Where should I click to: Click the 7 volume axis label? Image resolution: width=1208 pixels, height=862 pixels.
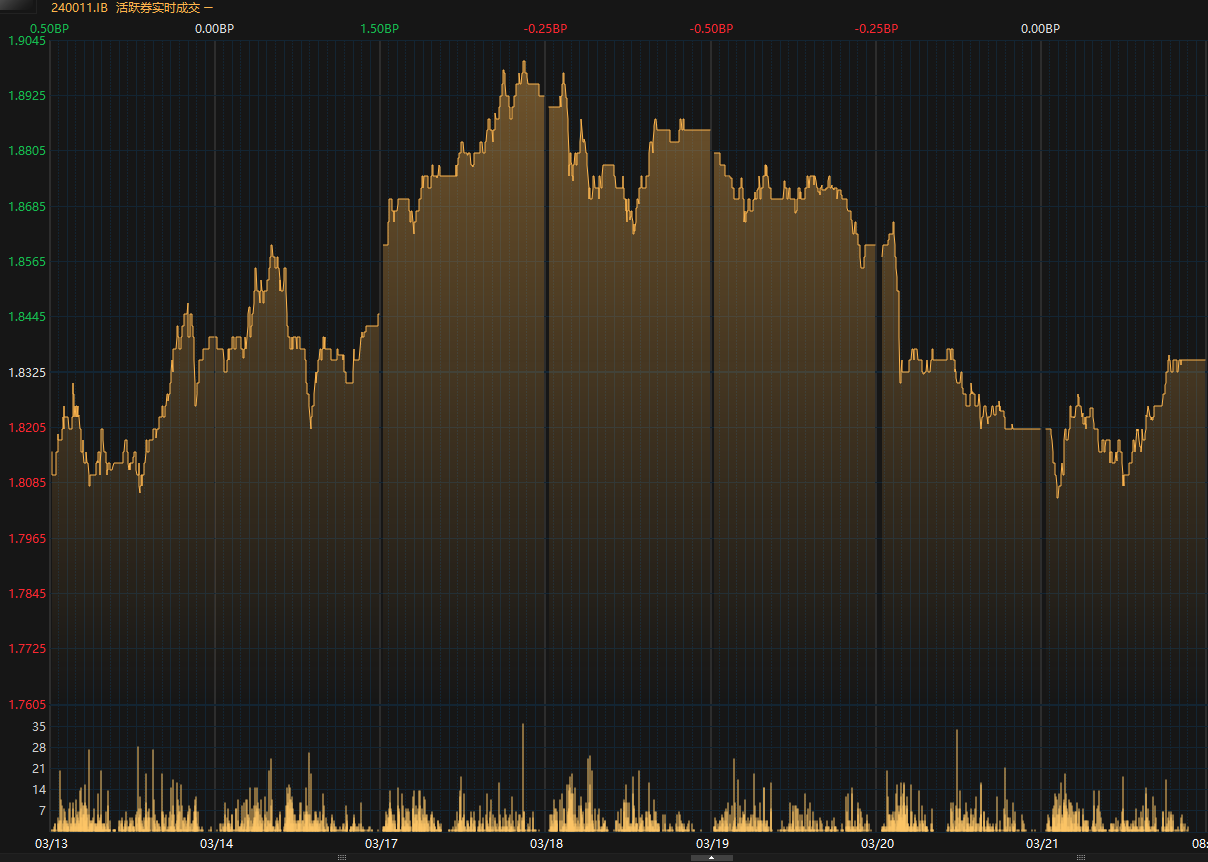(x=42, y=811)
